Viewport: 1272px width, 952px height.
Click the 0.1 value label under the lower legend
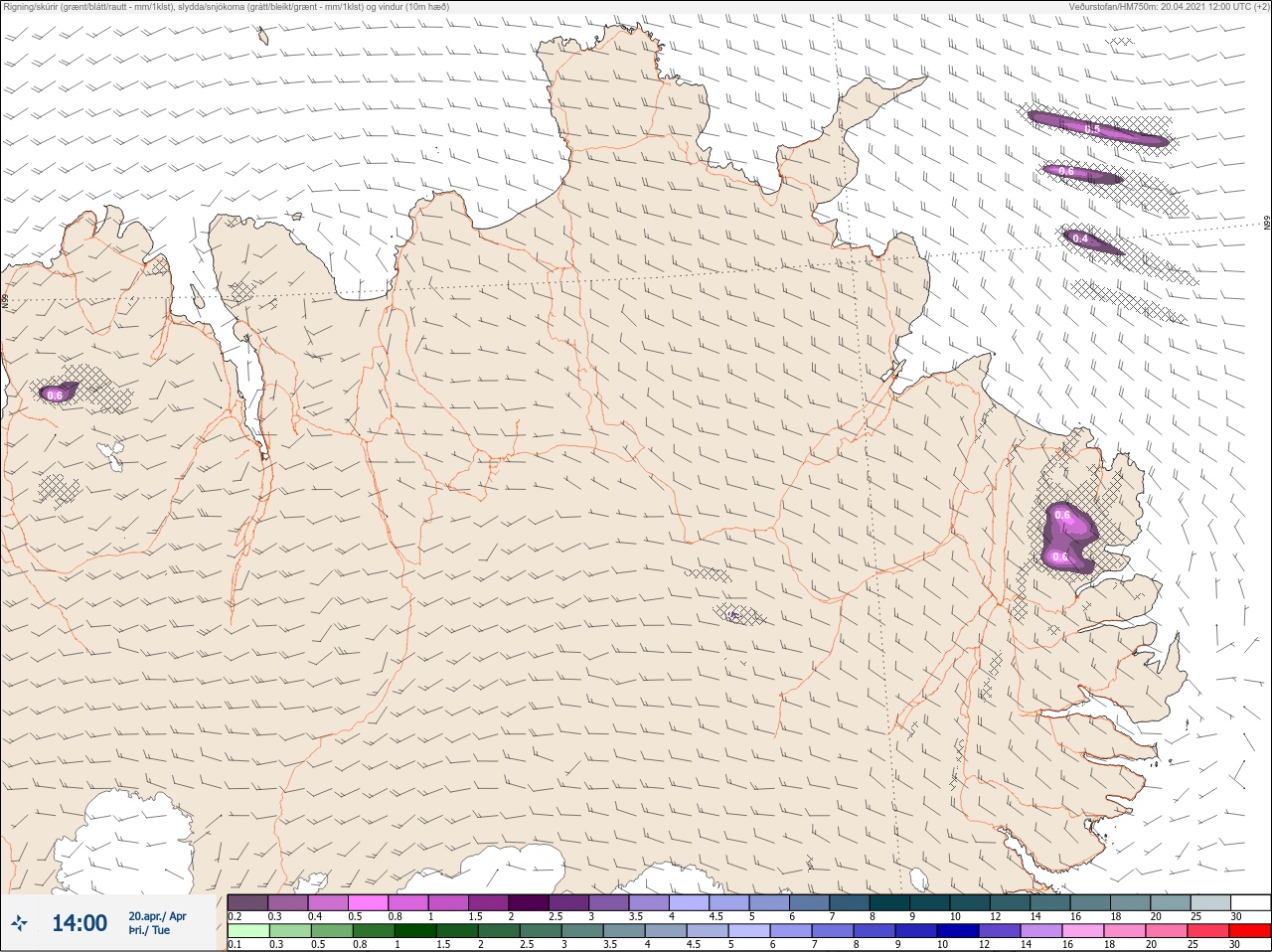tap(235, 945)
